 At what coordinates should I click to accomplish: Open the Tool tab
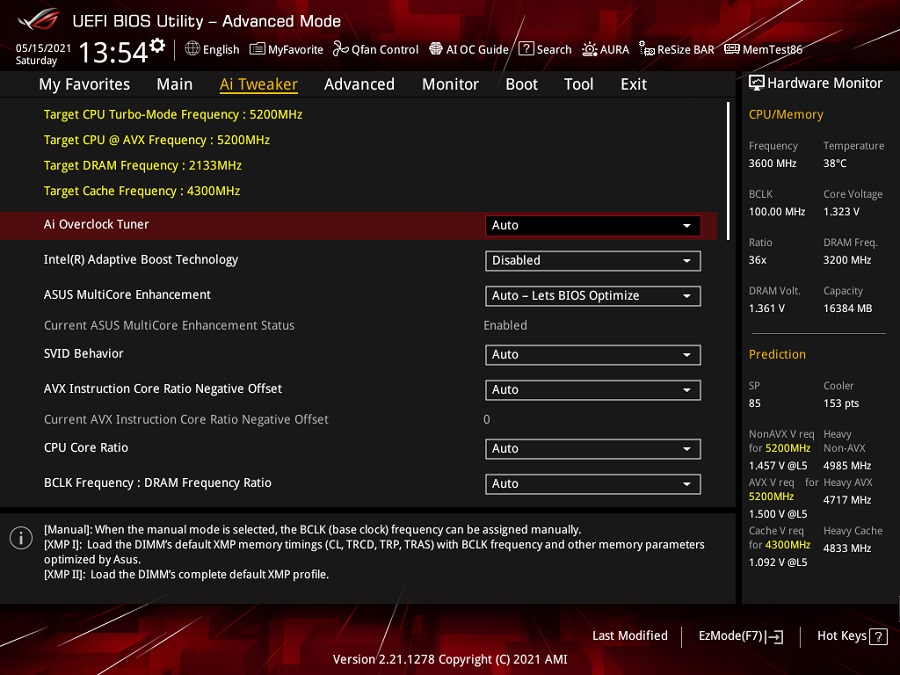(x=579, y=84)
